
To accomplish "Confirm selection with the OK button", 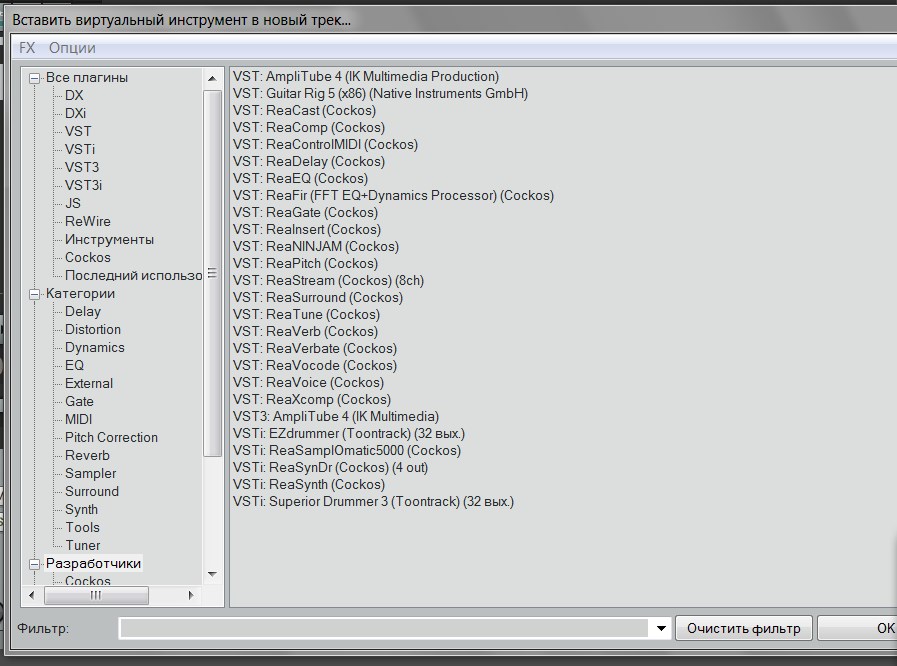I will tap(858, 628).
